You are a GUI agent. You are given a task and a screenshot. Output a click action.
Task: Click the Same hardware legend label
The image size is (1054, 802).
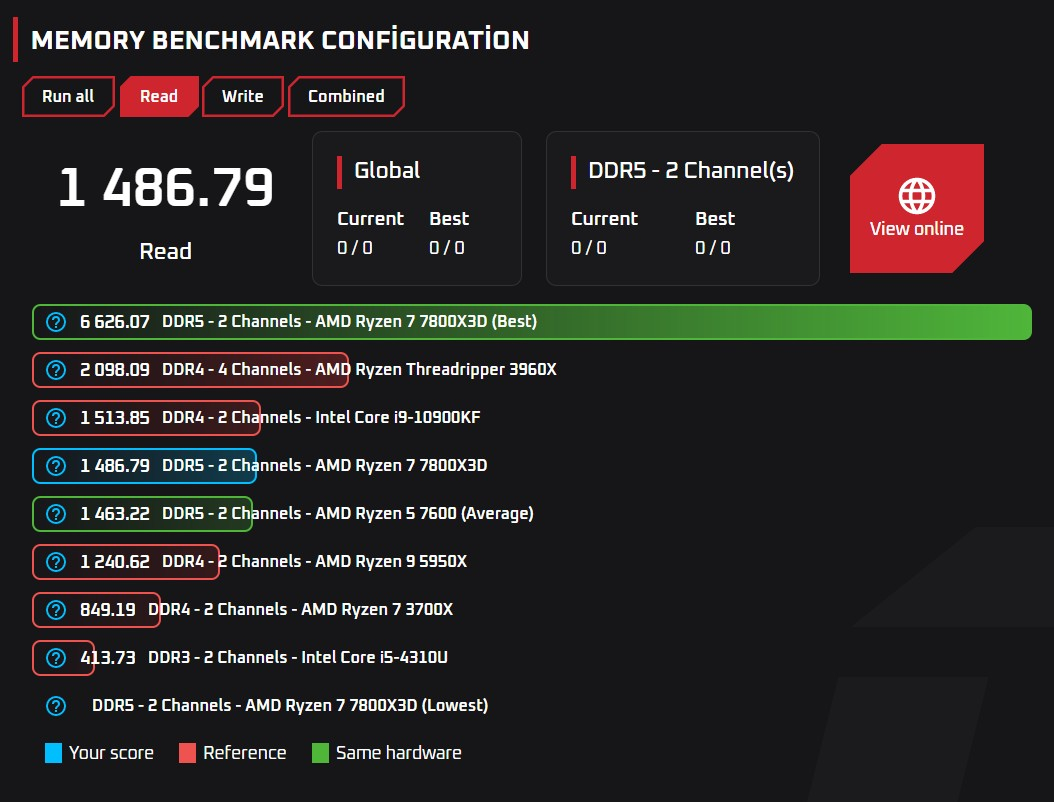click(399, 753)
